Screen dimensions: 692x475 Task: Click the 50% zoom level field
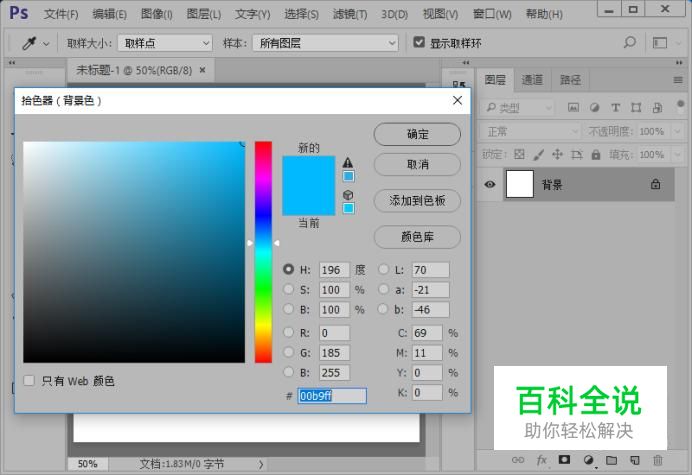[87, 464]
